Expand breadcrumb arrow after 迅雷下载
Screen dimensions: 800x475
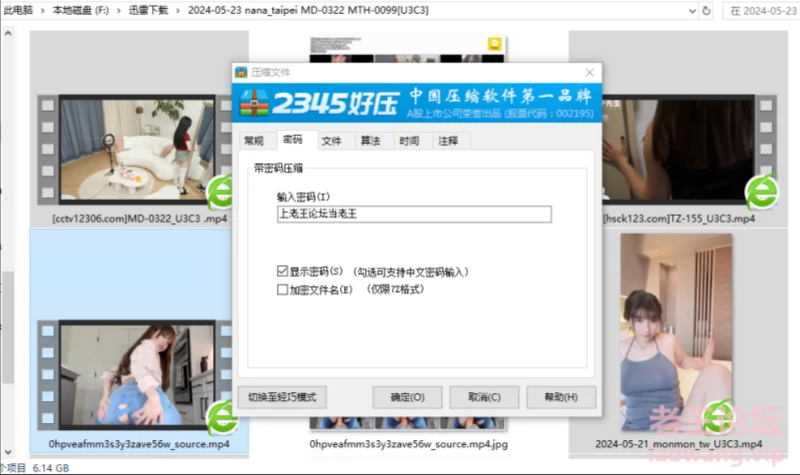click(178, 10)
